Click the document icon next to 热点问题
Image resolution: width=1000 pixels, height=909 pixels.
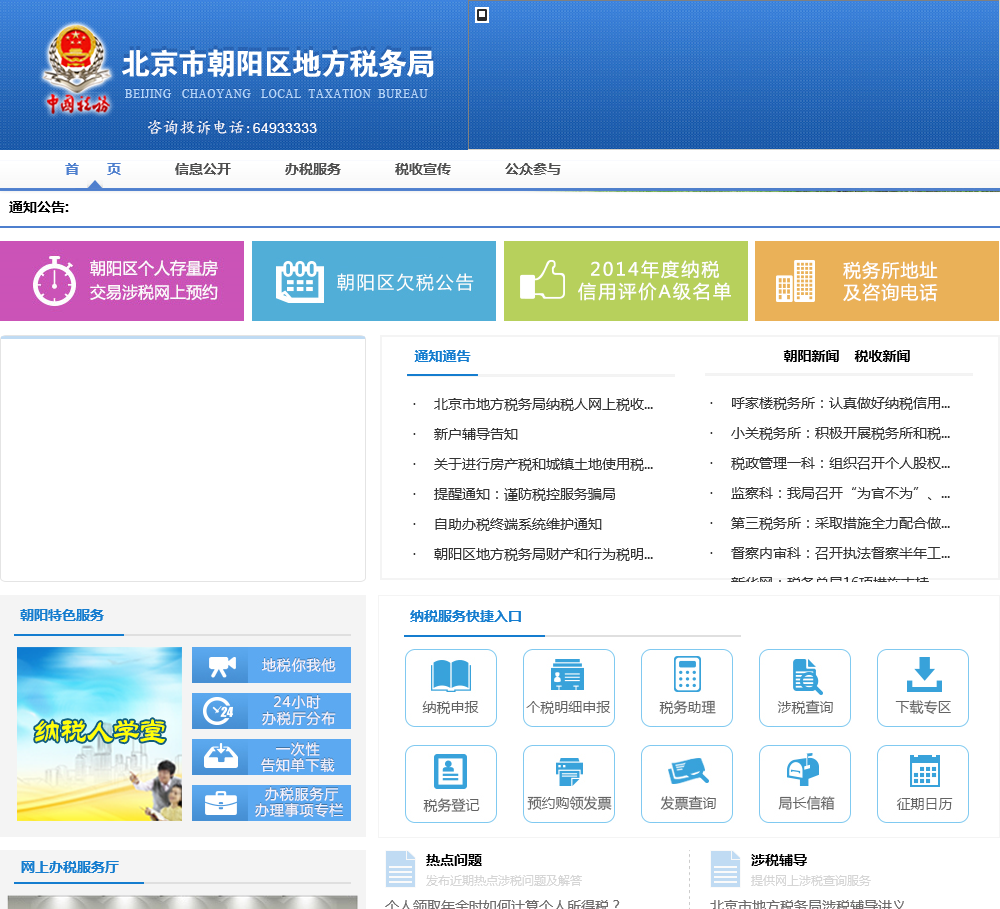coord(401,869)
